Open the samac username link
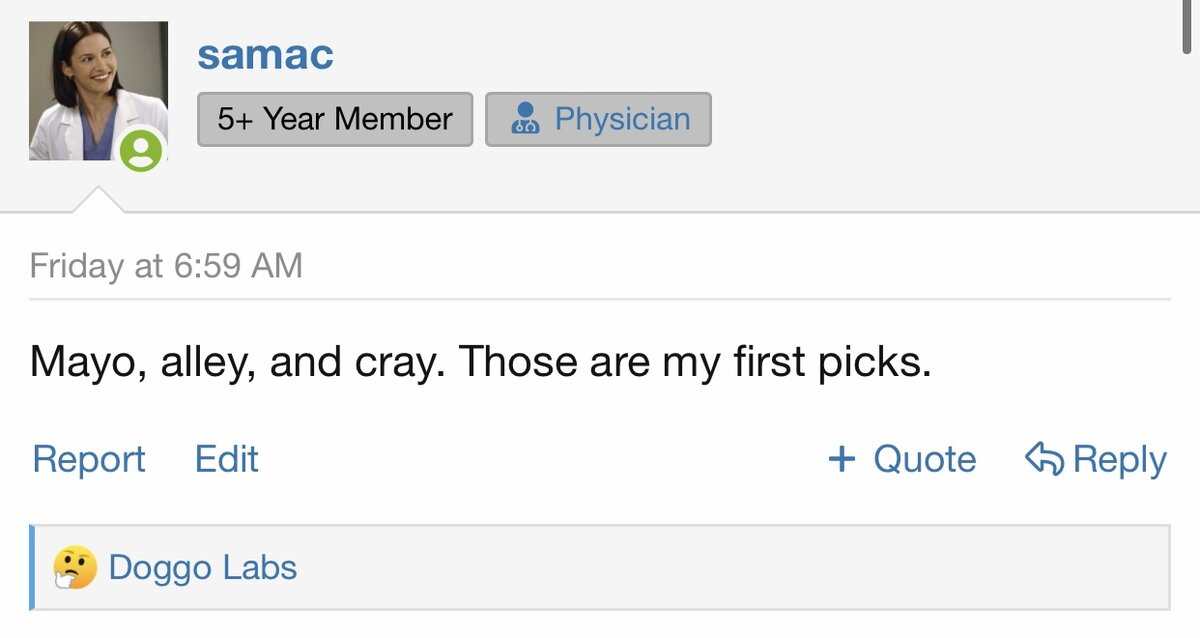This screenshot has height=638, width=1200. (x=265, y=54)
